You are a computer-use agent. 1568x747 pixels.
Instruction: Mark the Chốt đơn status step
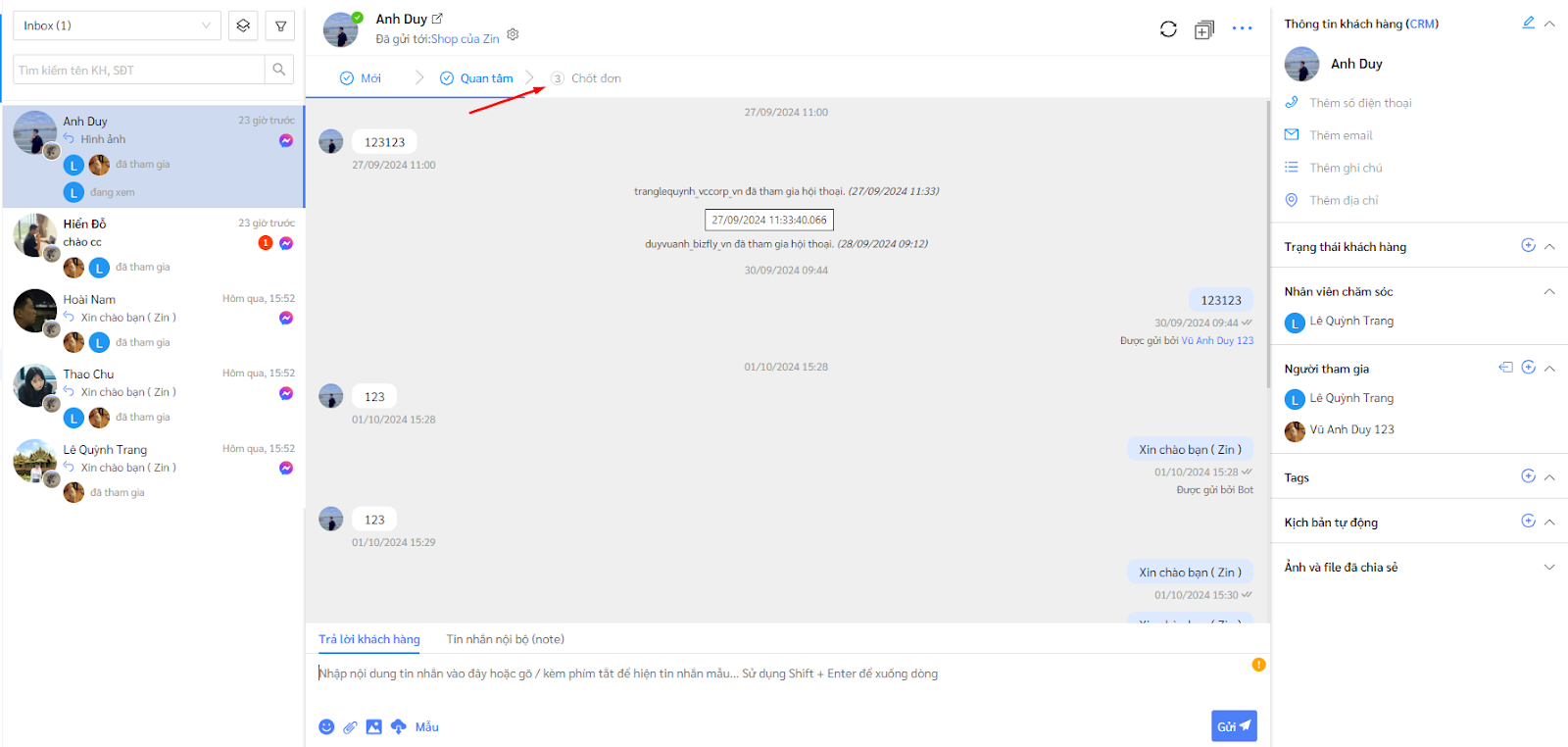click(x=586, y=78)
